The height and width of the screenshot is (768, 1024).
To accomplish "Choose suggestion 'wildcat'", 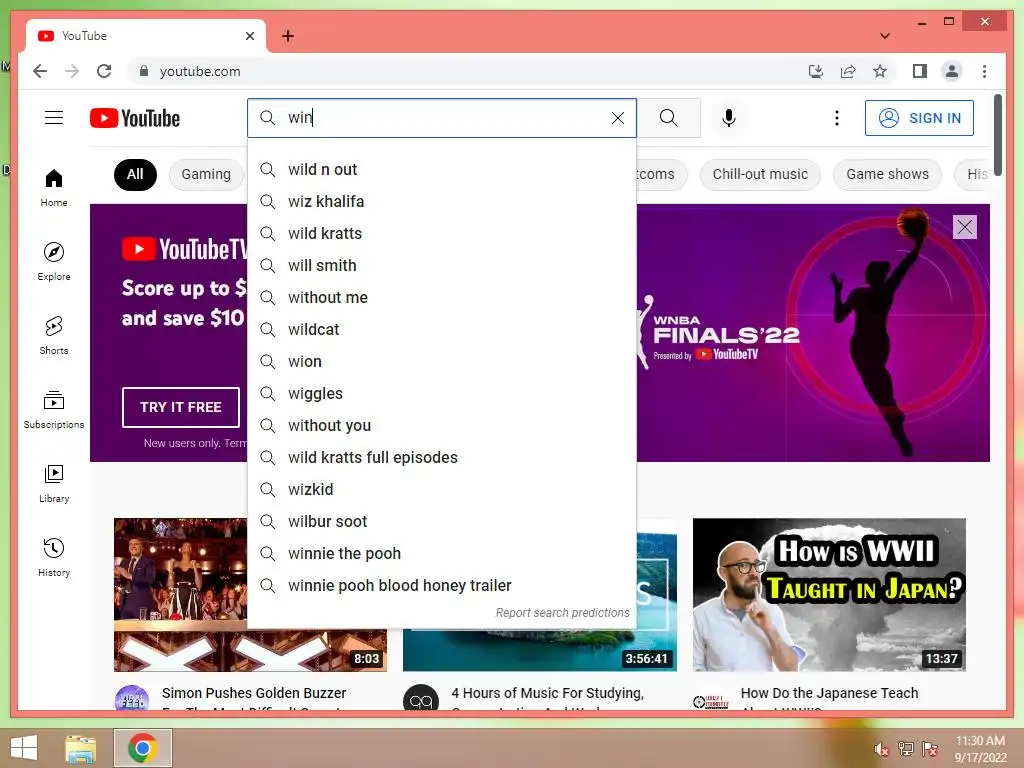I will coord(442,330).
